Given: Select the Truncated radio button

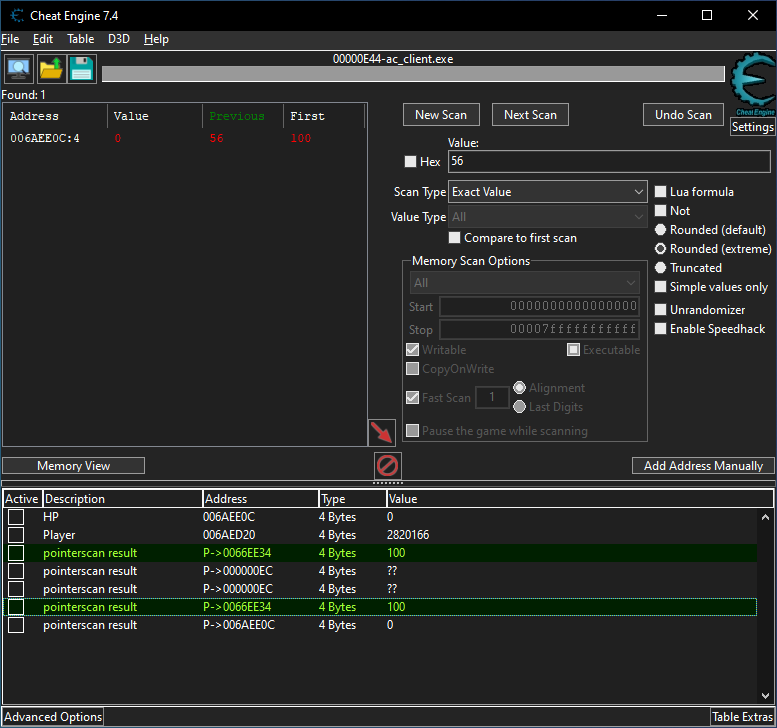Looking at the screenshot, I should (660, 268).
